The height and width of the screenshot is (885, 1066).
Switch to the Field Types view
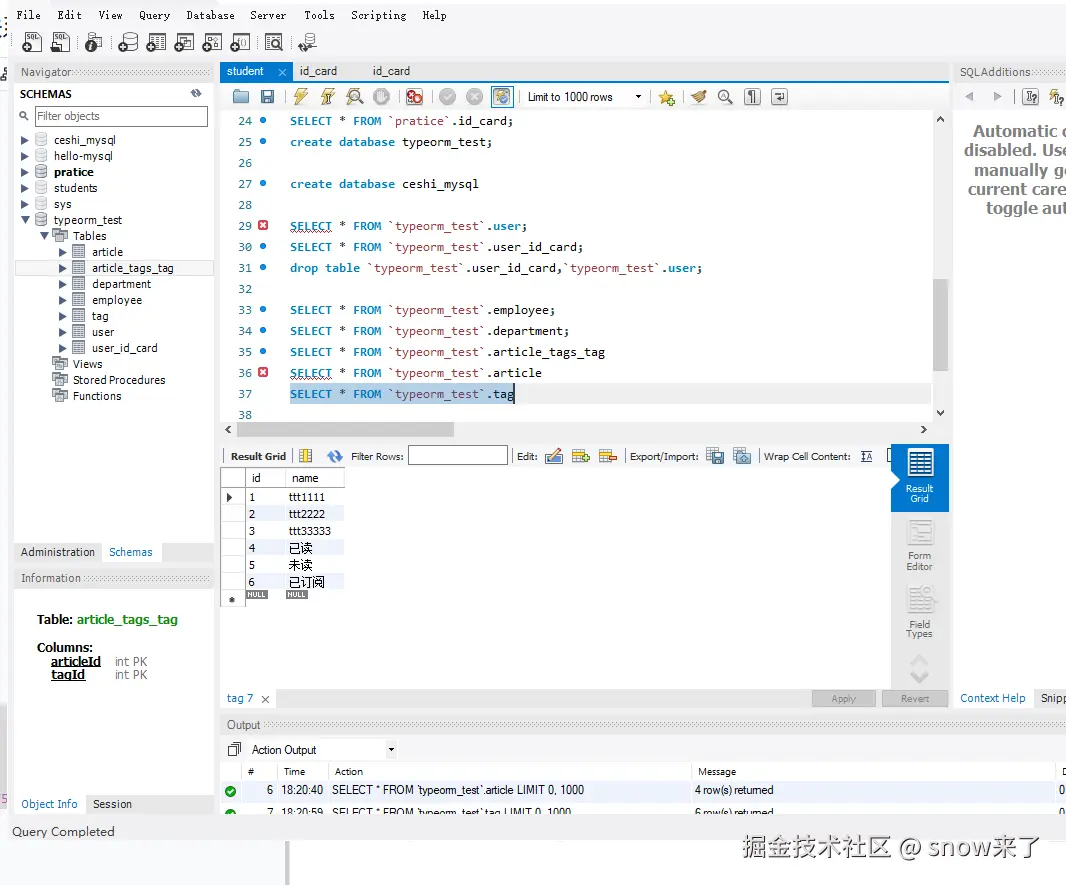coord(920,612)
